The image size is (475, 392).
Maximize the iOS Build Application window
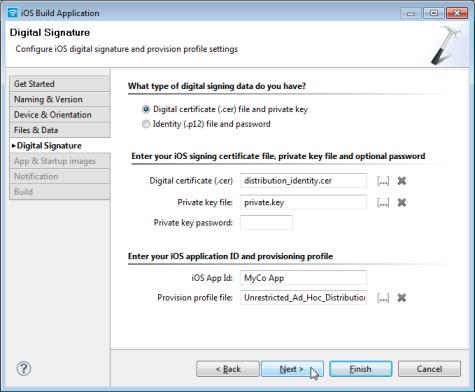click(434, 13)
